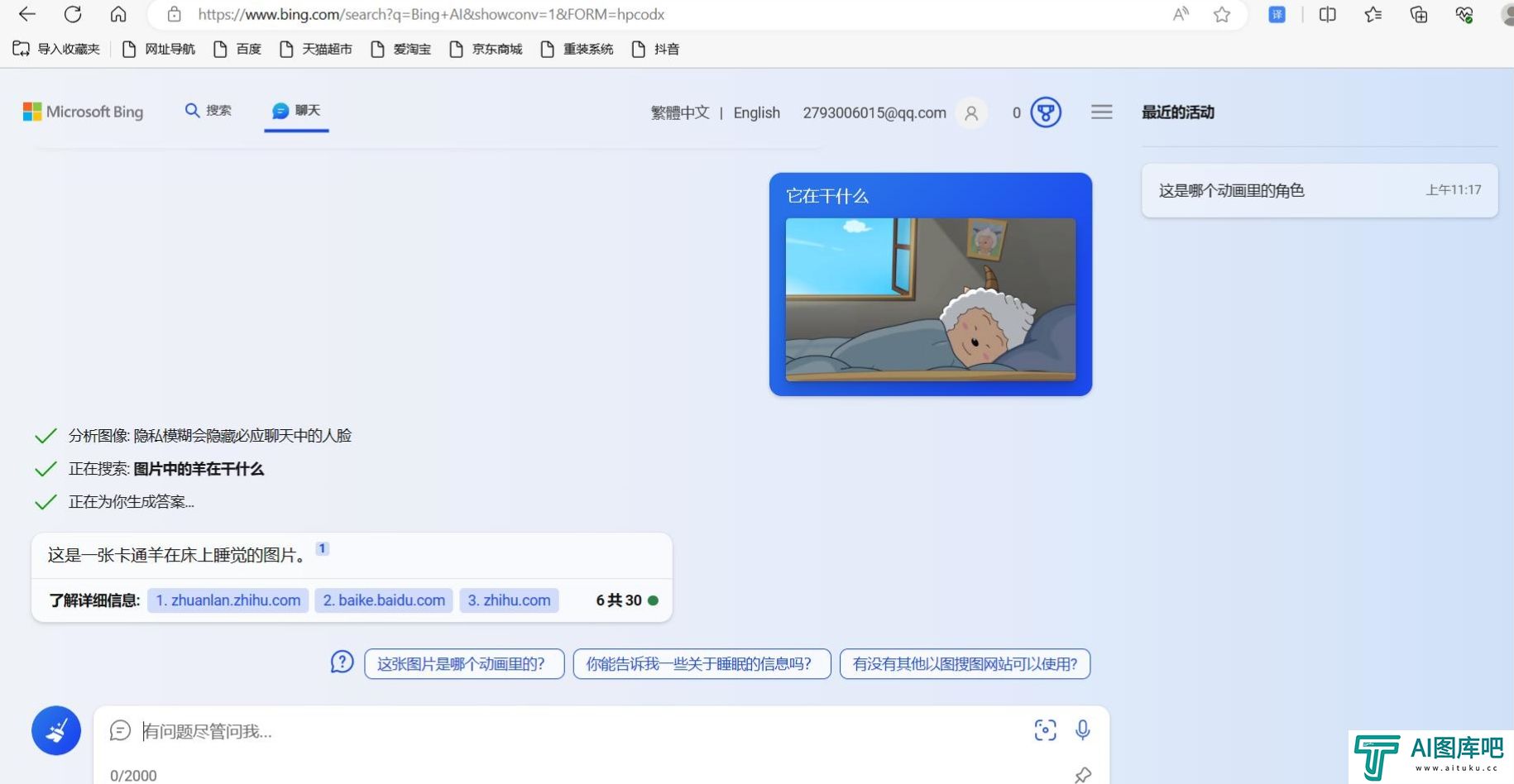Open the Rewards medal icon

pos(1046,112)
